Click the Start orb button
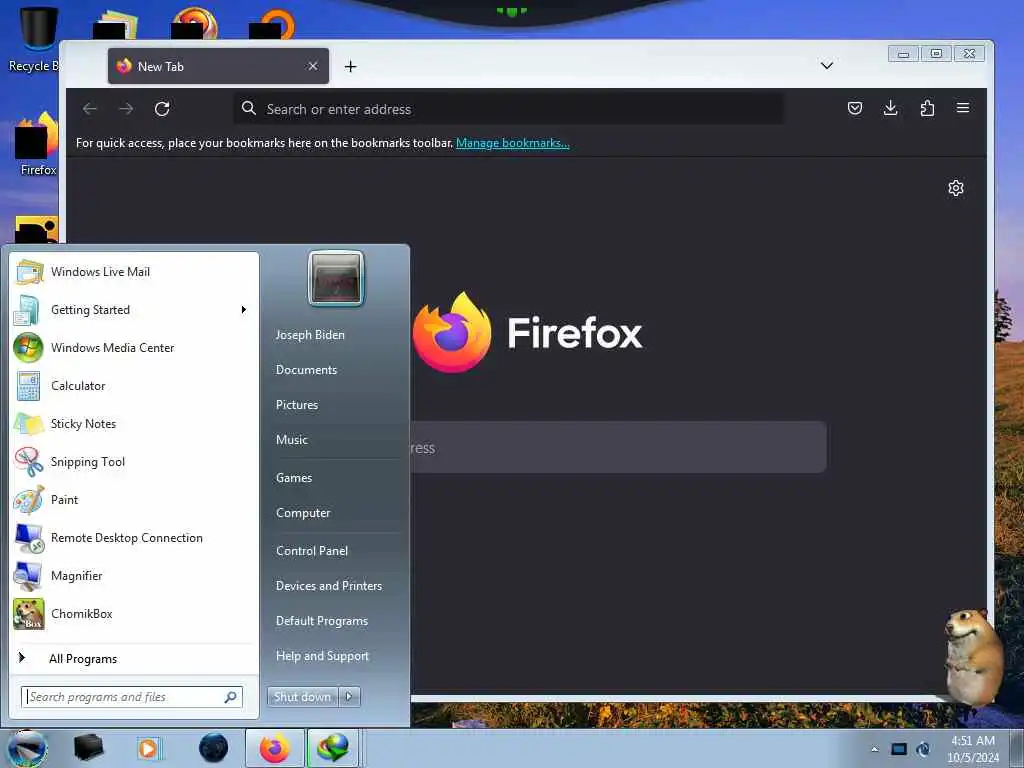The width and height of the screenshot is (1024, 768). pyautogui.click(x=27, y=749)
